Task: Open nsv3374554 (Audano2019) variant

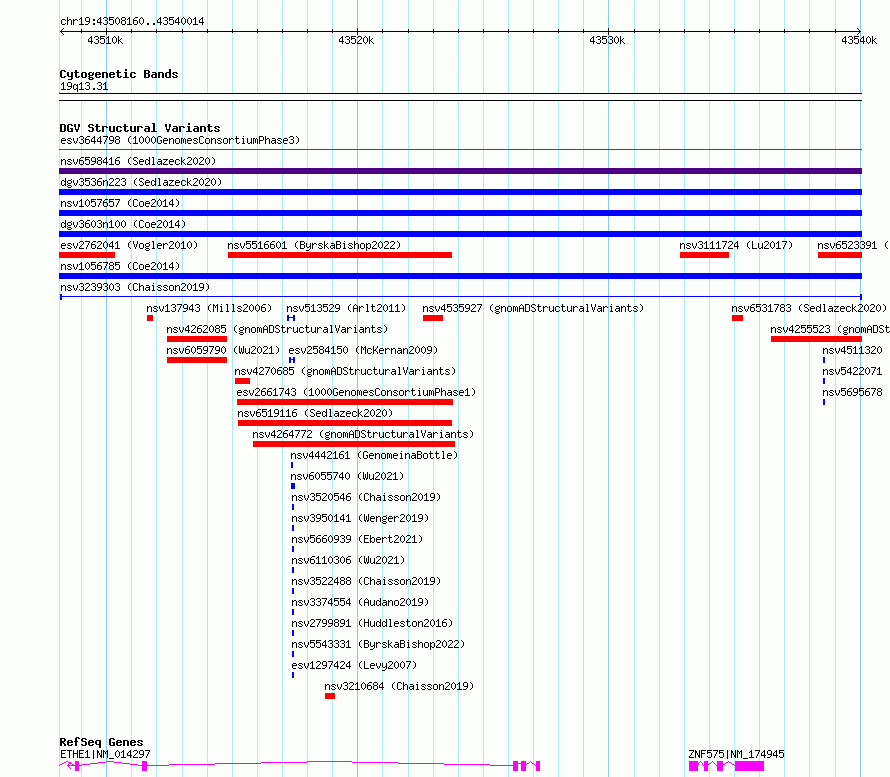Action: [360, 602]
